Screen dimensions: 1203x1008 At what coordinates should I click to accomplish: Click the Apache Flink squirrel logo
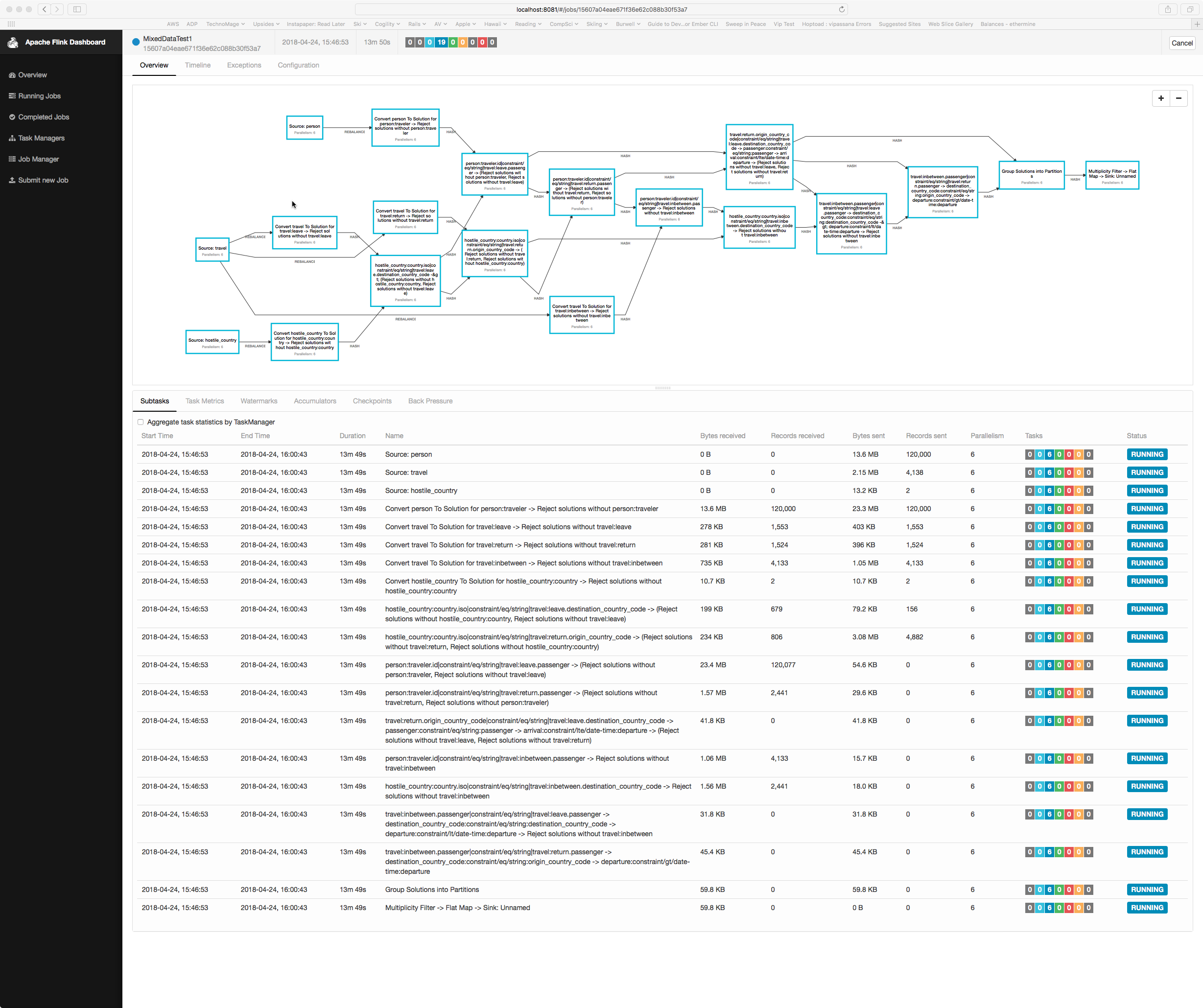13,43
